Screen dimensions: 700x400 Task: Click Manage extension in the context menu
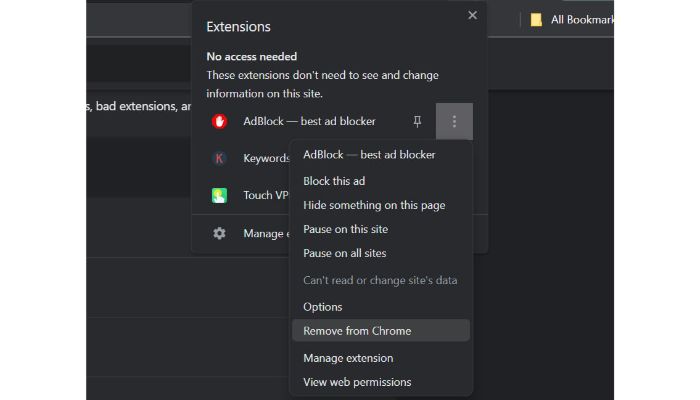point(348,358)
